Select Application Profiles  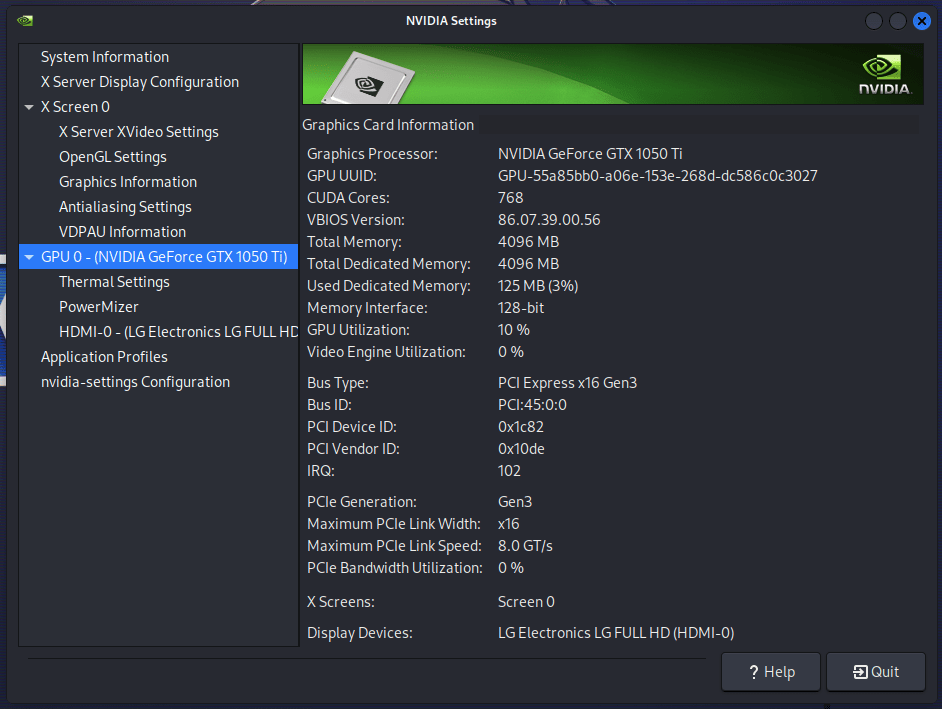[104, 356]
